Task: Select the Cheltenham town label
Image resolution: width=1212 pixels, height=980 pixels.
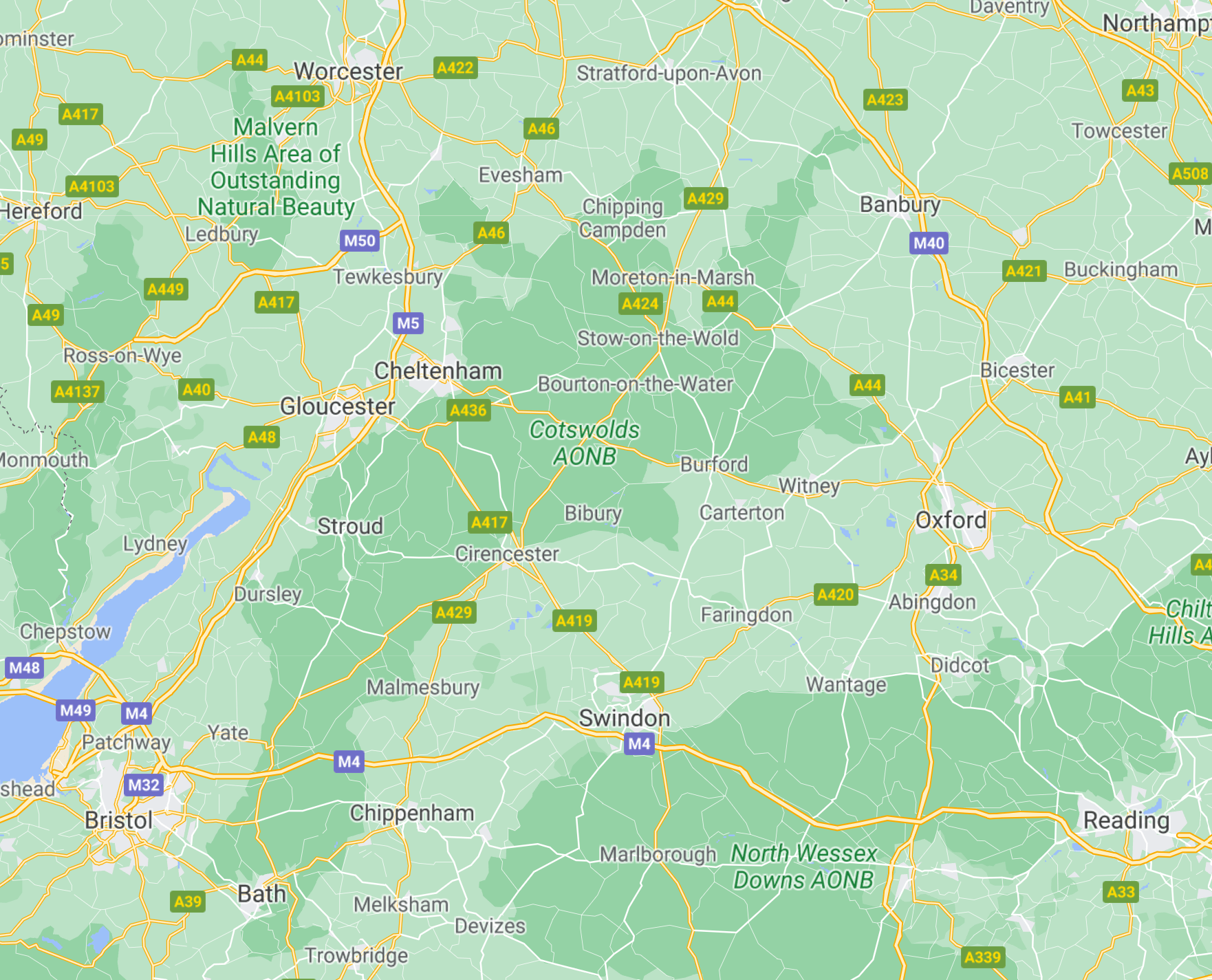Action: pos(438,371)
